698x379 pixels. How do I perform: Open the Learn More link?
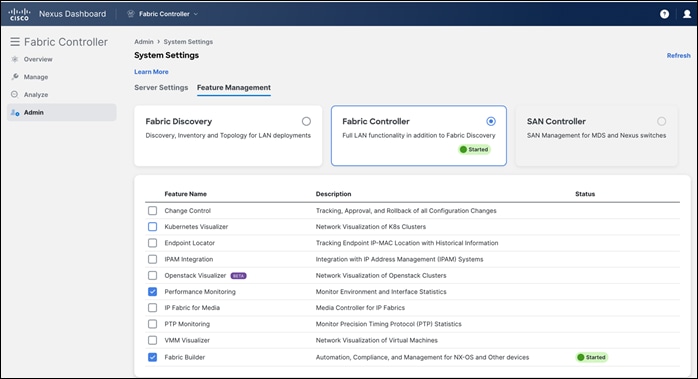point(151,72)
